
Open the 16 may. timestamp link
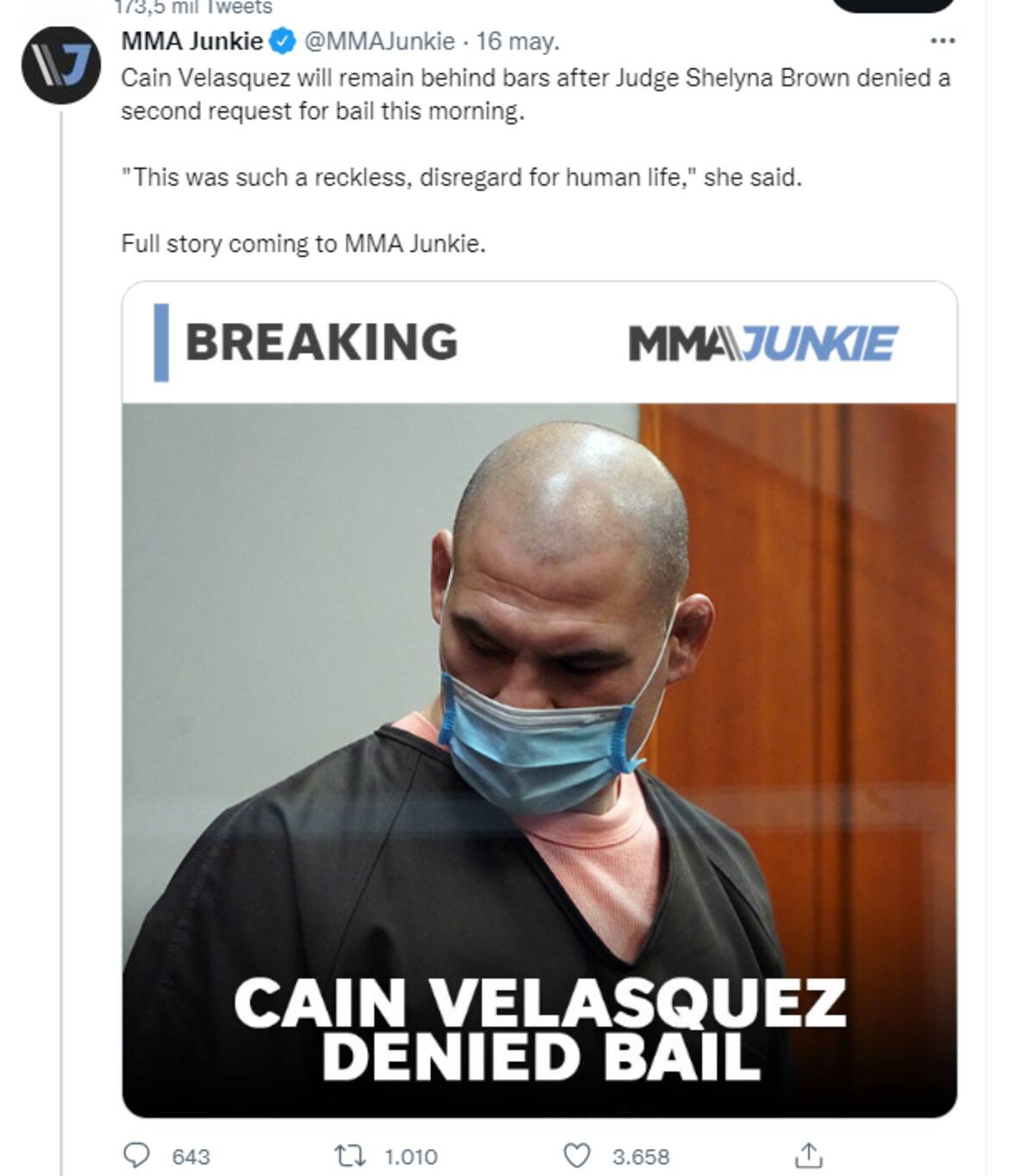point(517,41)
